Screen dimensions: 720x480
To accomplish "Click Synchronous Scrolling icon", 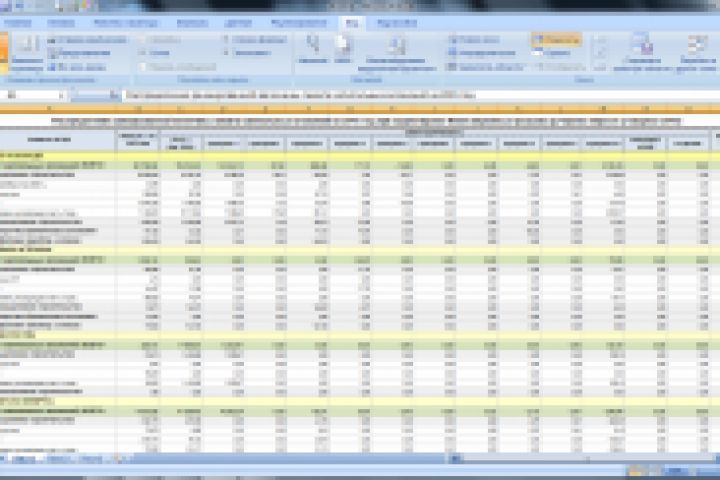I will click(x=599, y=54).
